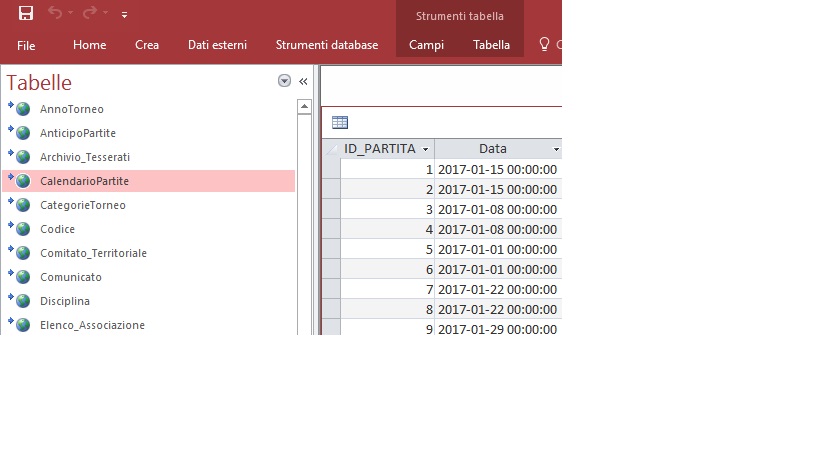Click the Tabelle pane title
Image resolution: width=819 pixels, height=460 pixels.
point(39,82)
